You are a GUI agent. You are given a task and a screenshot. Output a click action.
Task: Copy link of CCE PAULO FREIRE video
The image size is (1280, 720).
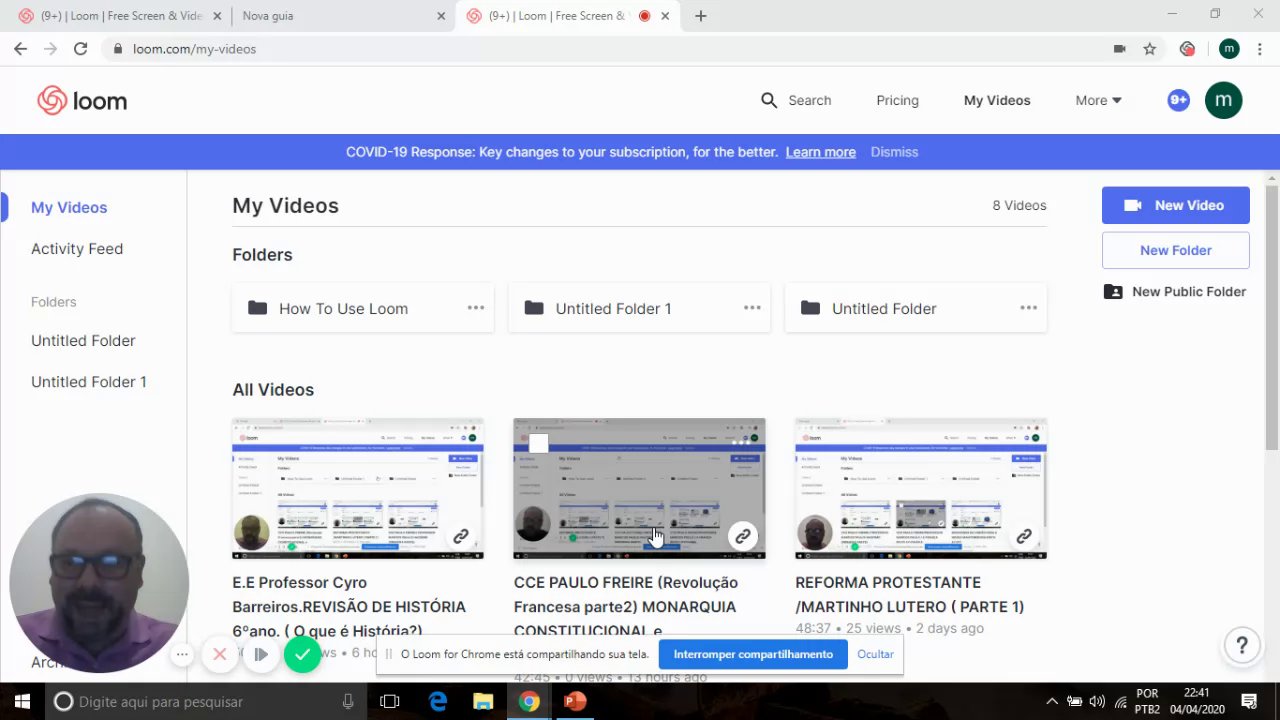[742, 536]
